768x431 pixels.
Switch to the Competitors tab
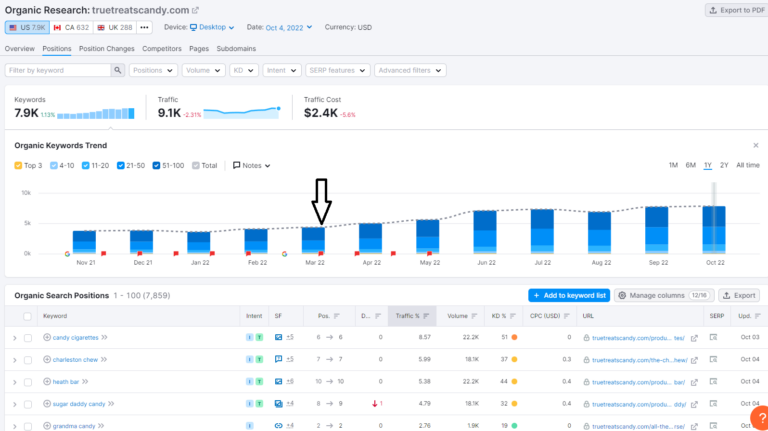click(162, 48)
